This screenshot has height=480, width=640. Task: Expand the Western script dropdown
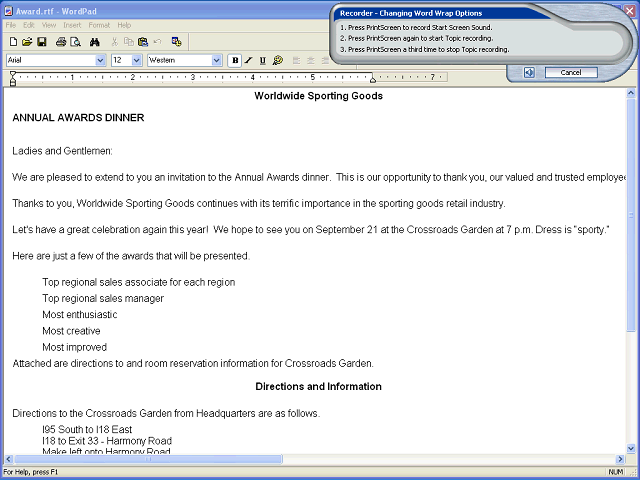coord(216,60)
